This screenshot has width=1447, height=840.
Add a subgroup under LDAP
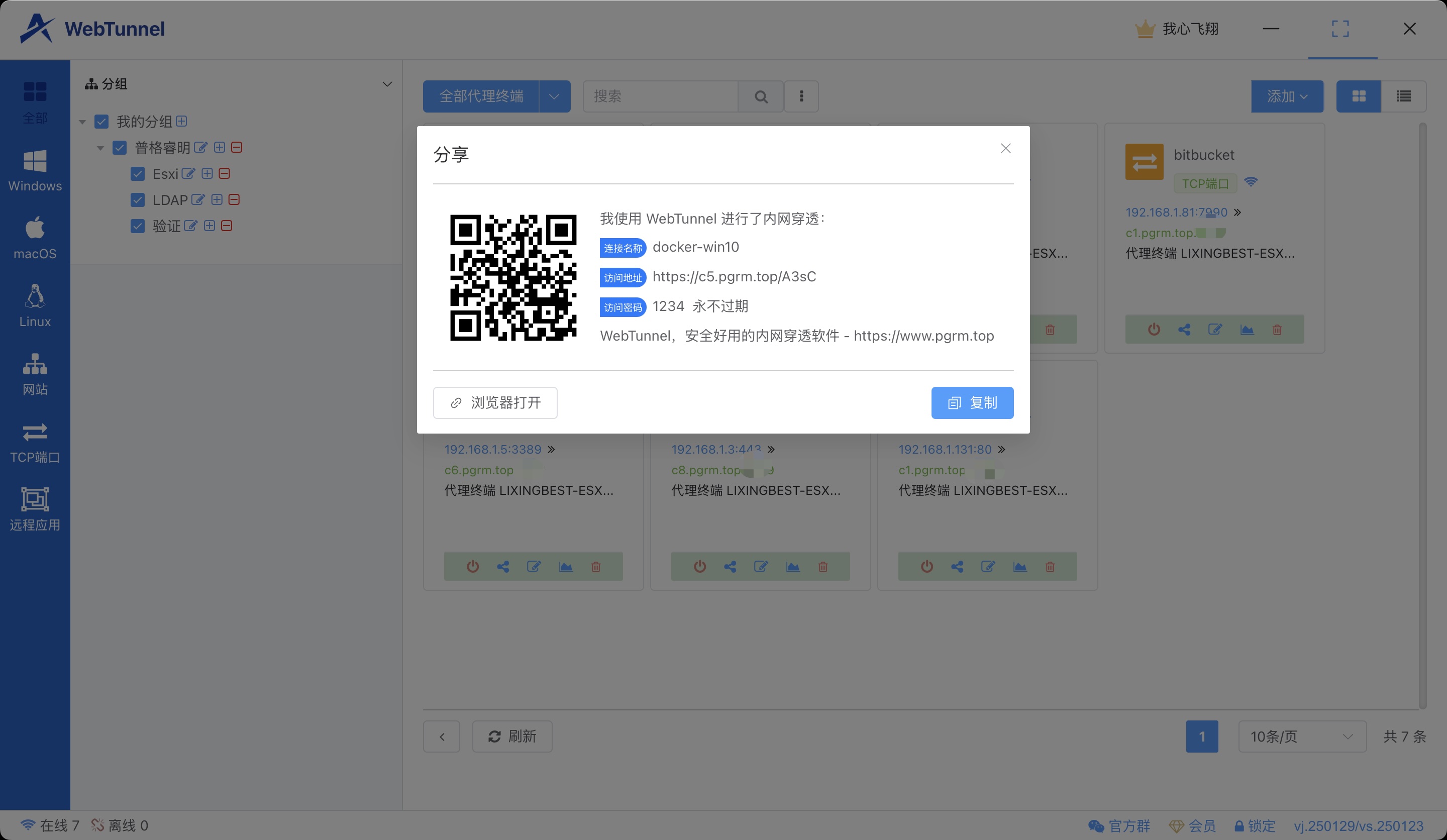coord(217,199)
